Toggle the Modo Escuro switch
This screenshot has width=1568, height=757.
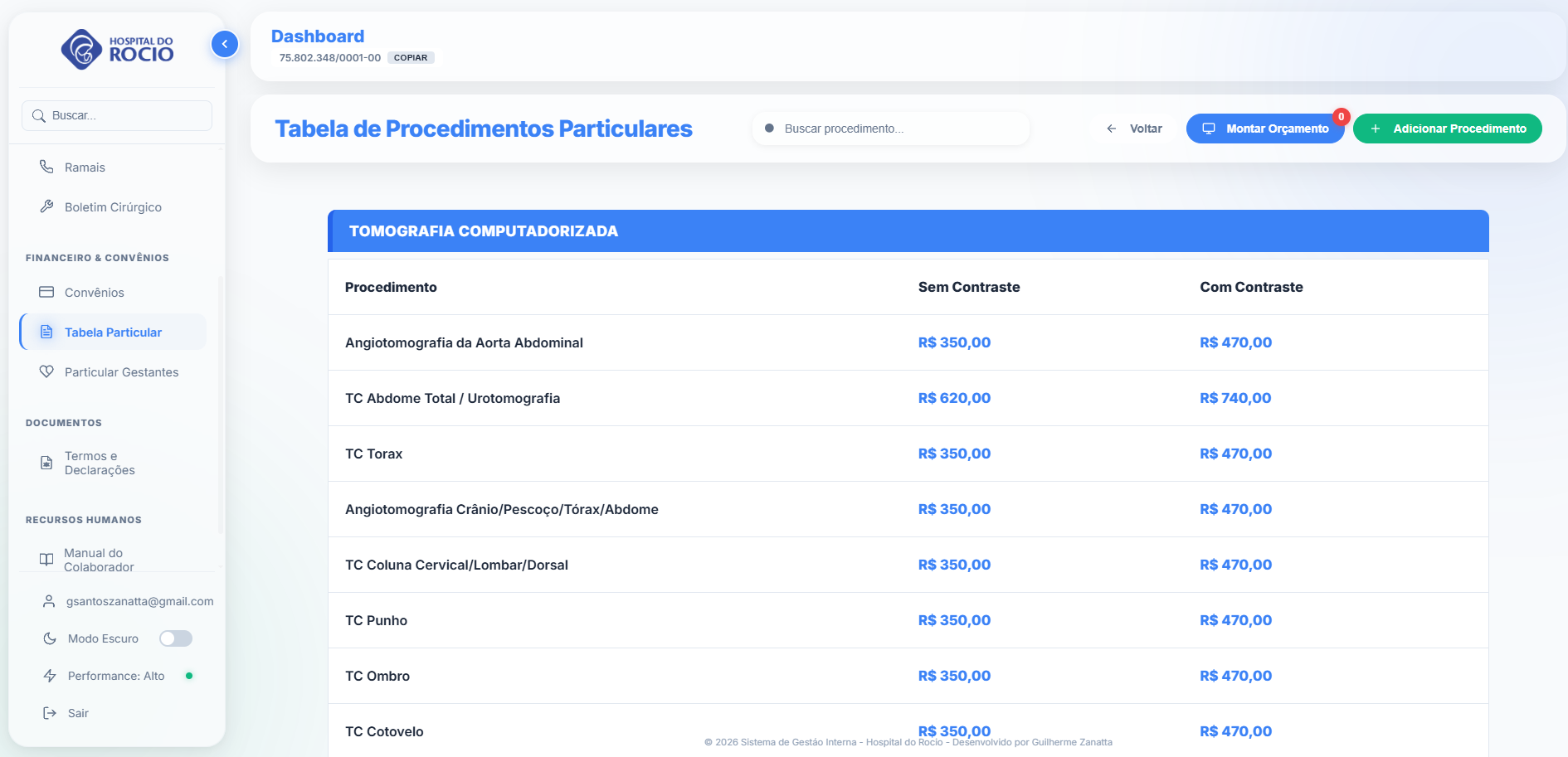[176, 638]
